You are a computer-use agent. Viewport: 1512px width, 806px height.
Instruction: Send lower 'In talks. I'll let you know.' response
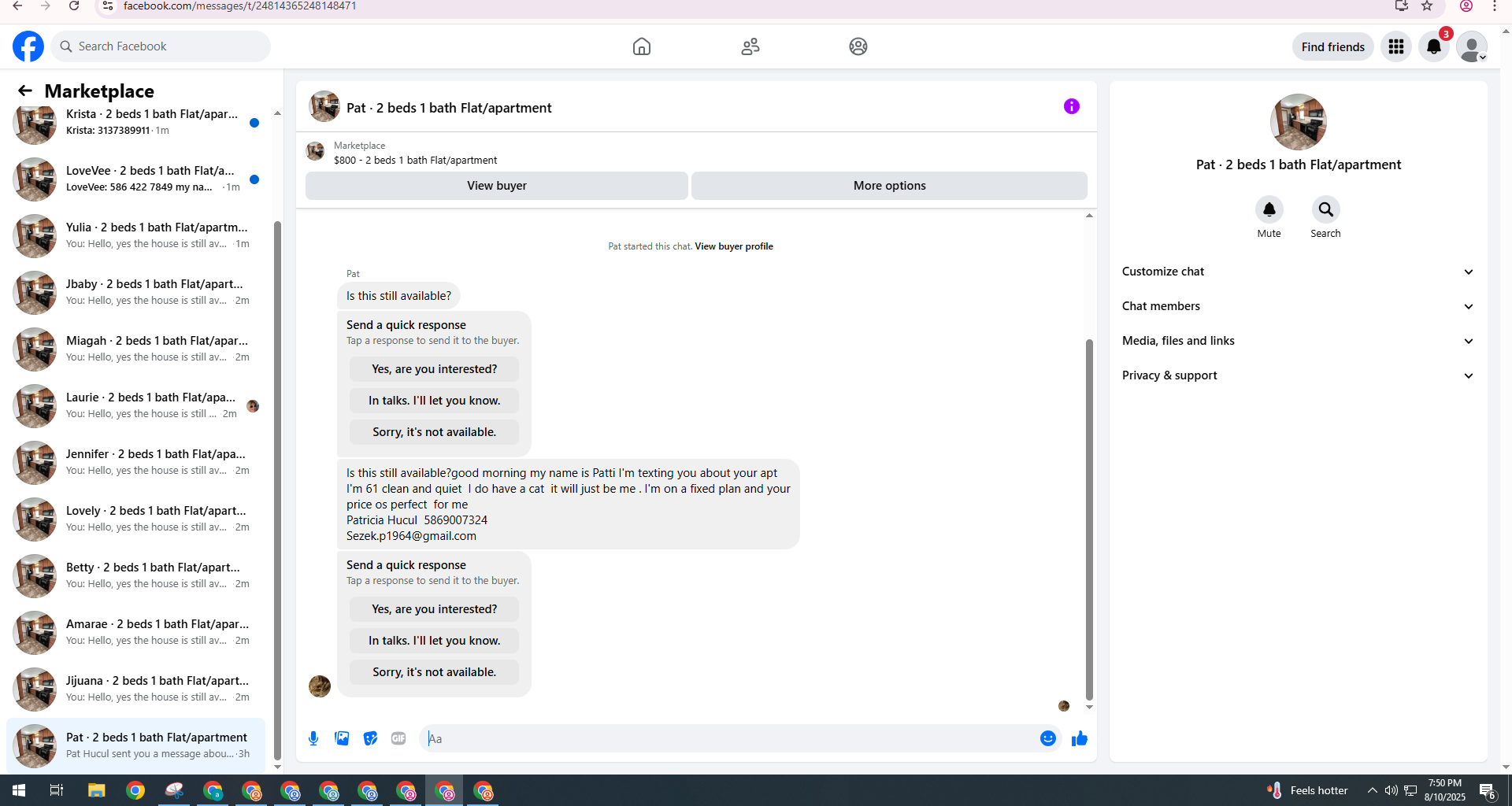[x=435, y=641]
